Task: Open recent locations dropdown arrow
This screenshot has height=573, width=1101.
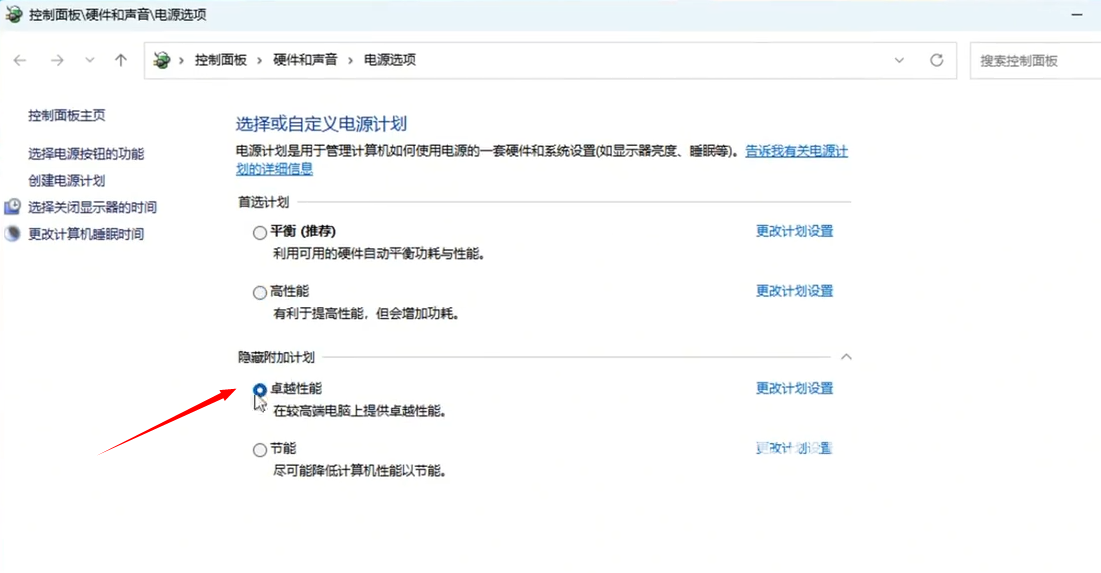Action: (90, 60)
